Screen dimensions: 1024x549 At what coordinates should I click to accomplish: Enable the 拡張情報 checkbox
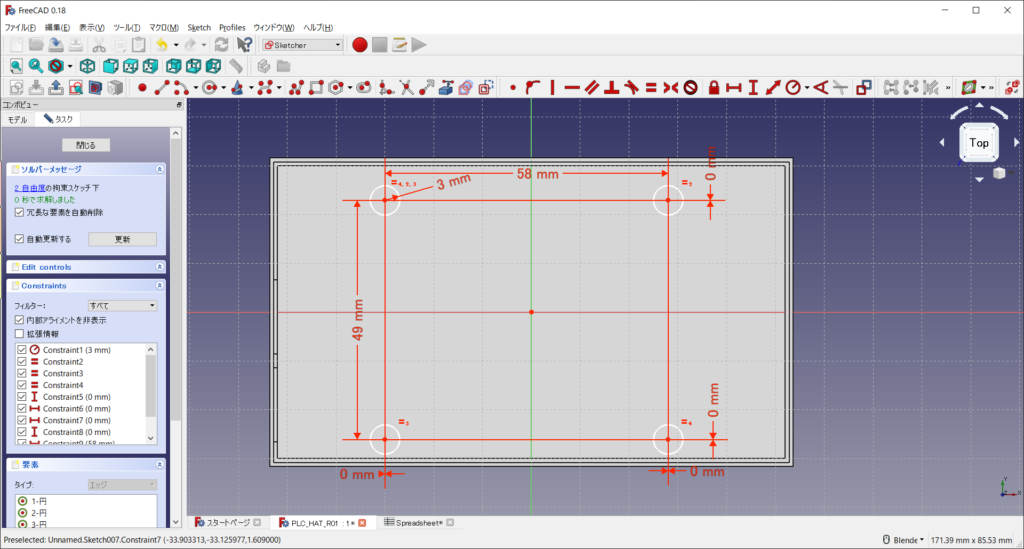20,334
